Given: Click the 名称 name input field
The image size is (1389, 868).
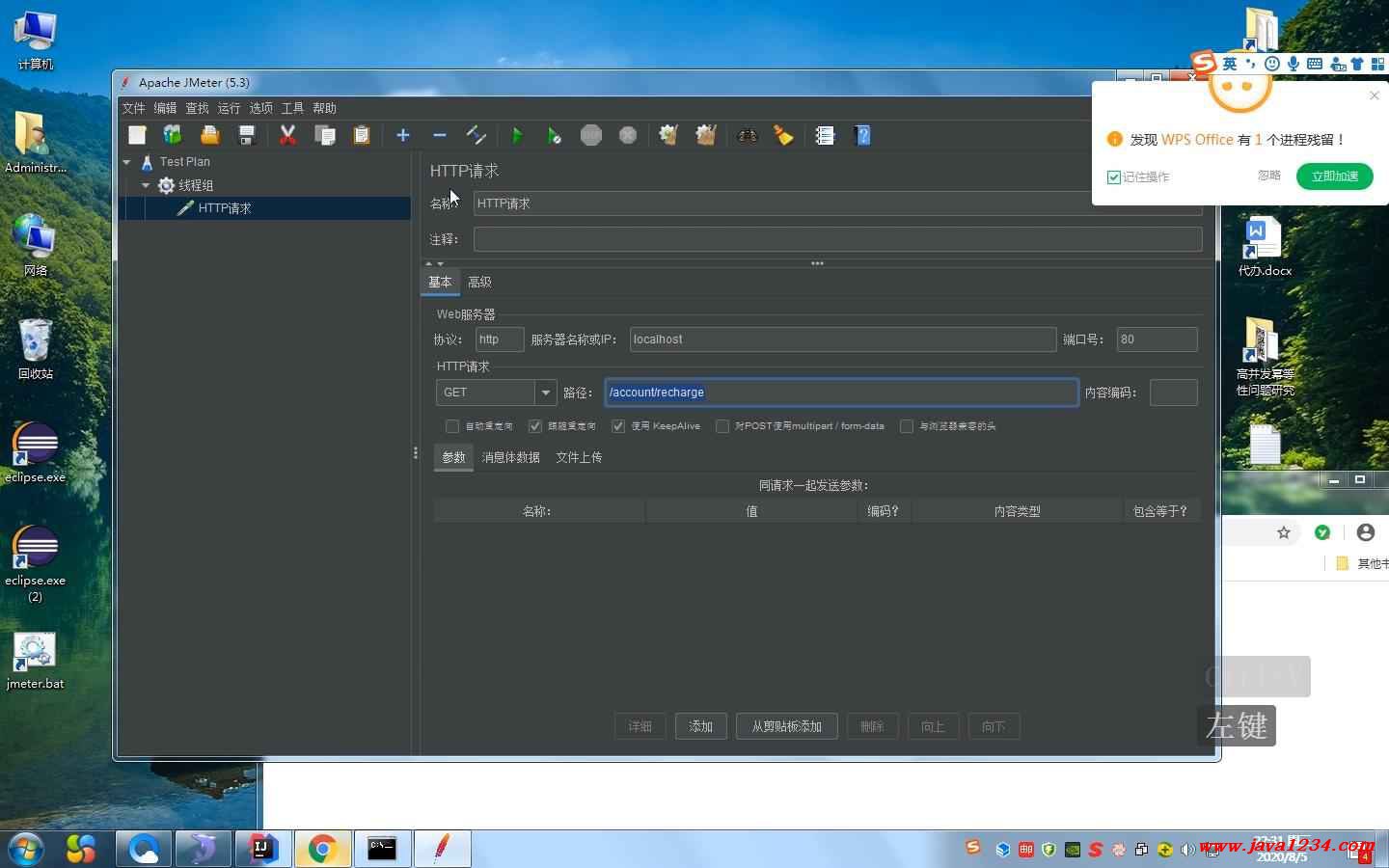Looking at the screenshot, I should (837, 203).
